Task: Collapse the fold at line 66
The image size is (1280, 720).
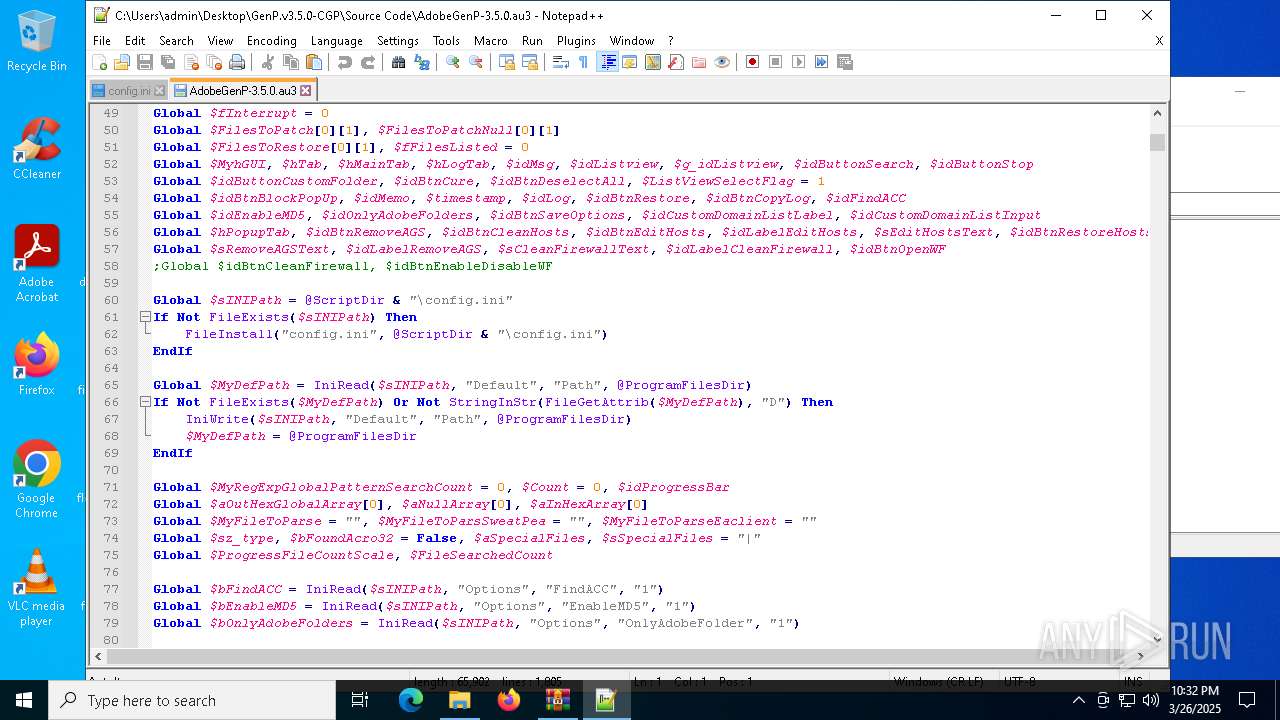Action: pos(145,402)
